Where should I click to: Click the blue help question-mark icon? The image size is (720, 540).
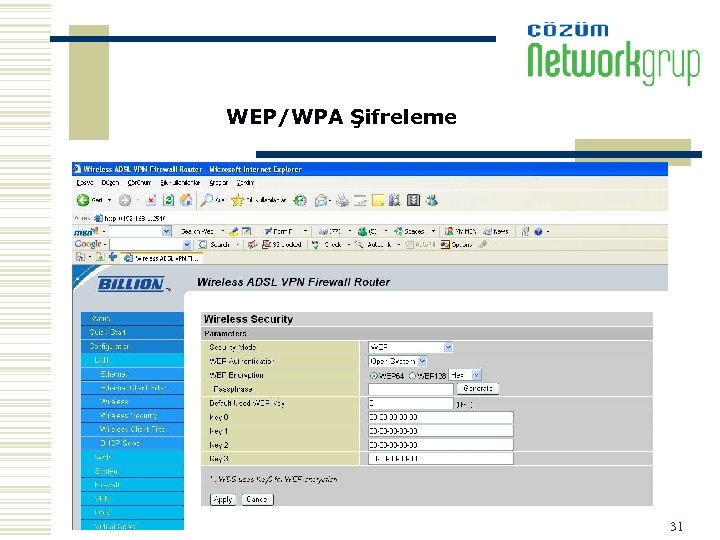(x=538, y=231)
